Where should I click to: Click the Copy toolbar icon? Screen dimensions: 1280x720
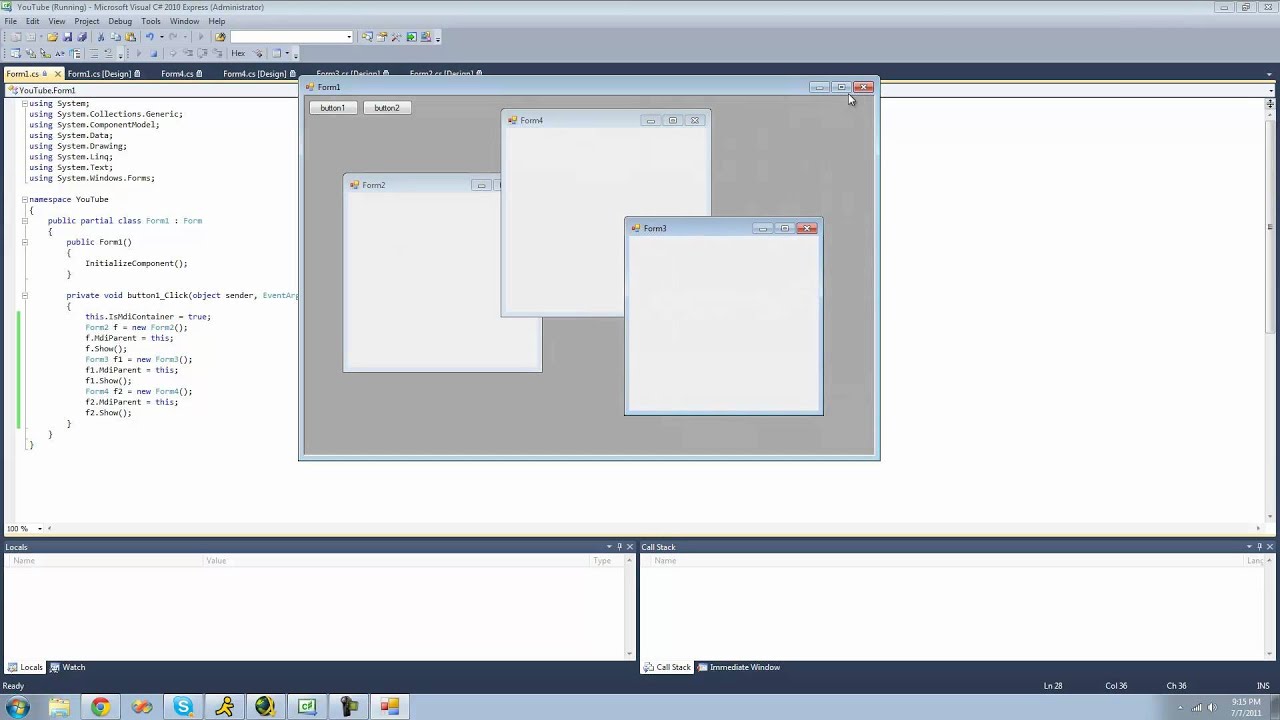(x=116, y=37)
